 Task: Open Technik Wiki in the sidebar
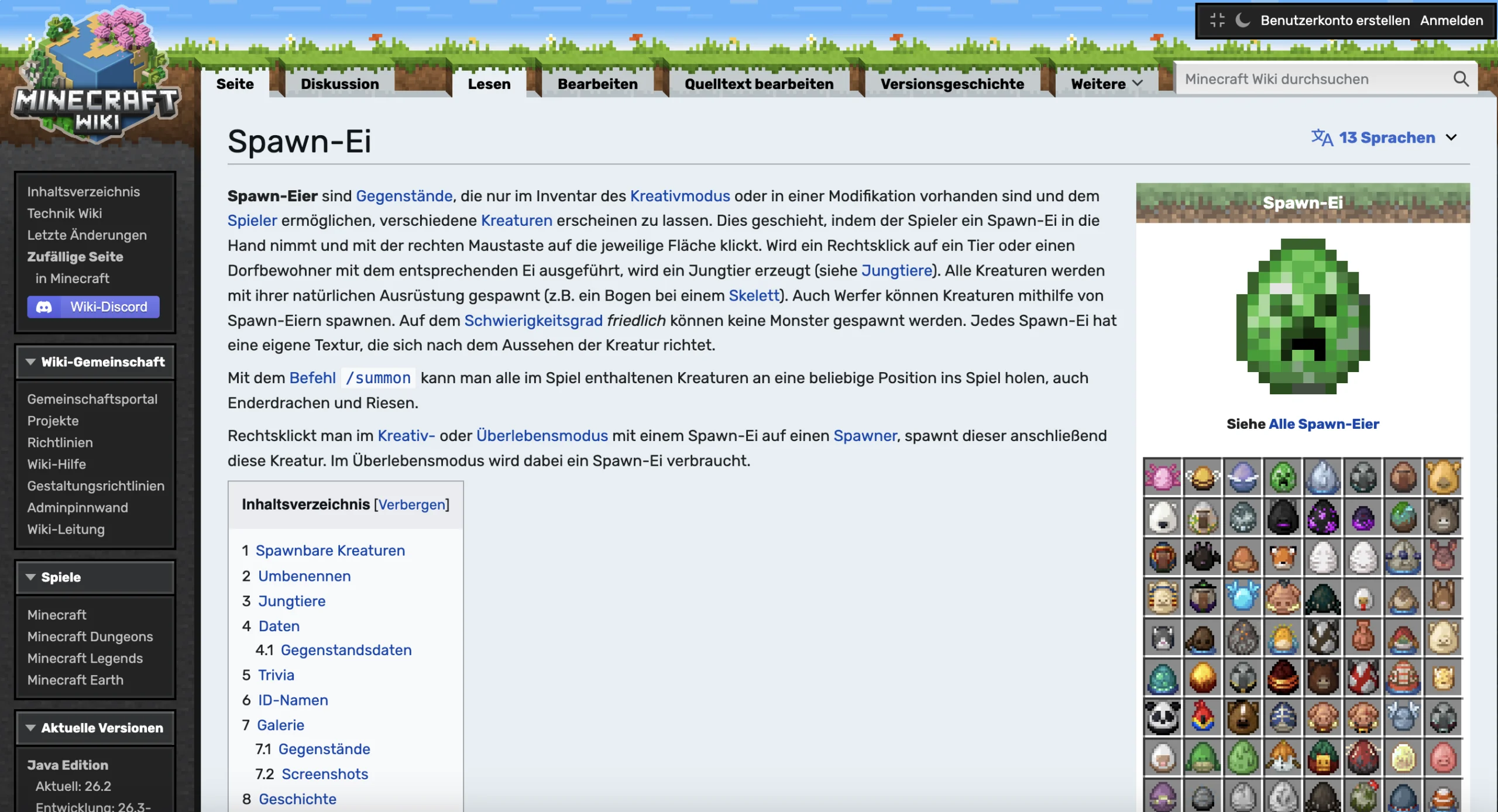coord(64,213)
